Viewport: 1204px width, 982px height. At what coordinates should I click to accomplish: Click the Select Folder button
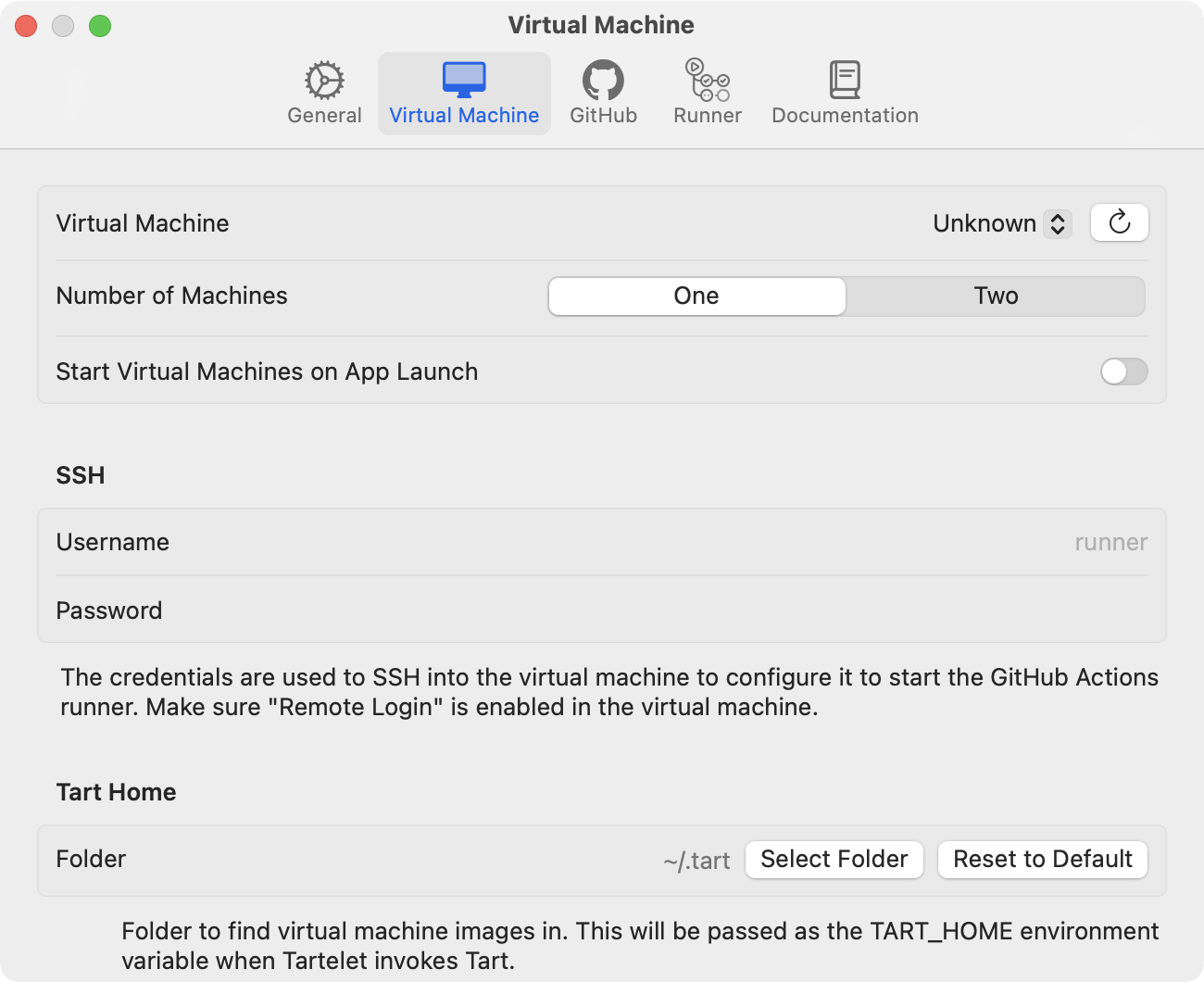click(834, 860)
